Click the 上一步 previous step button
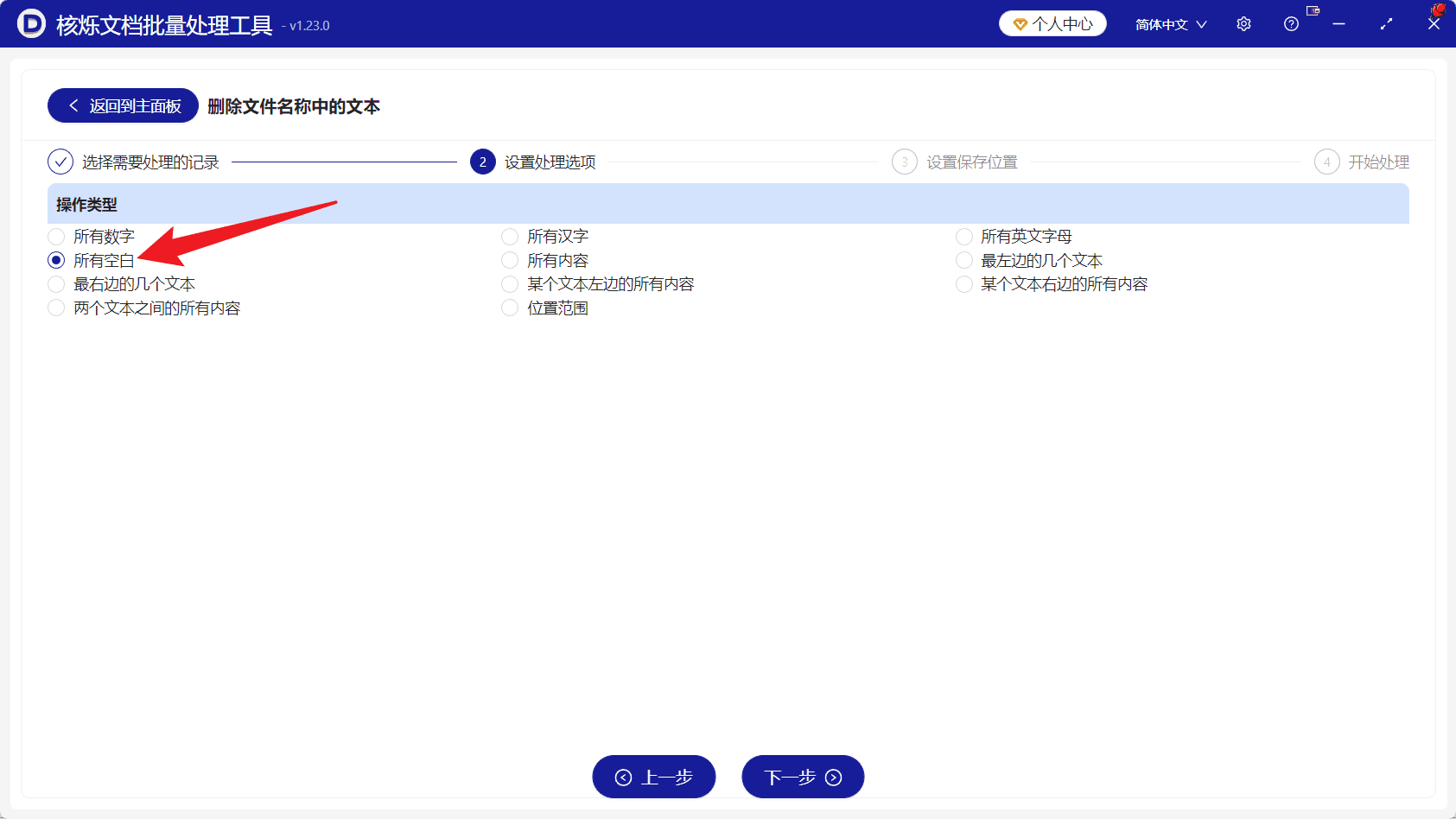The height and width of the screenshot is (819, 1456). coord(654,777)
